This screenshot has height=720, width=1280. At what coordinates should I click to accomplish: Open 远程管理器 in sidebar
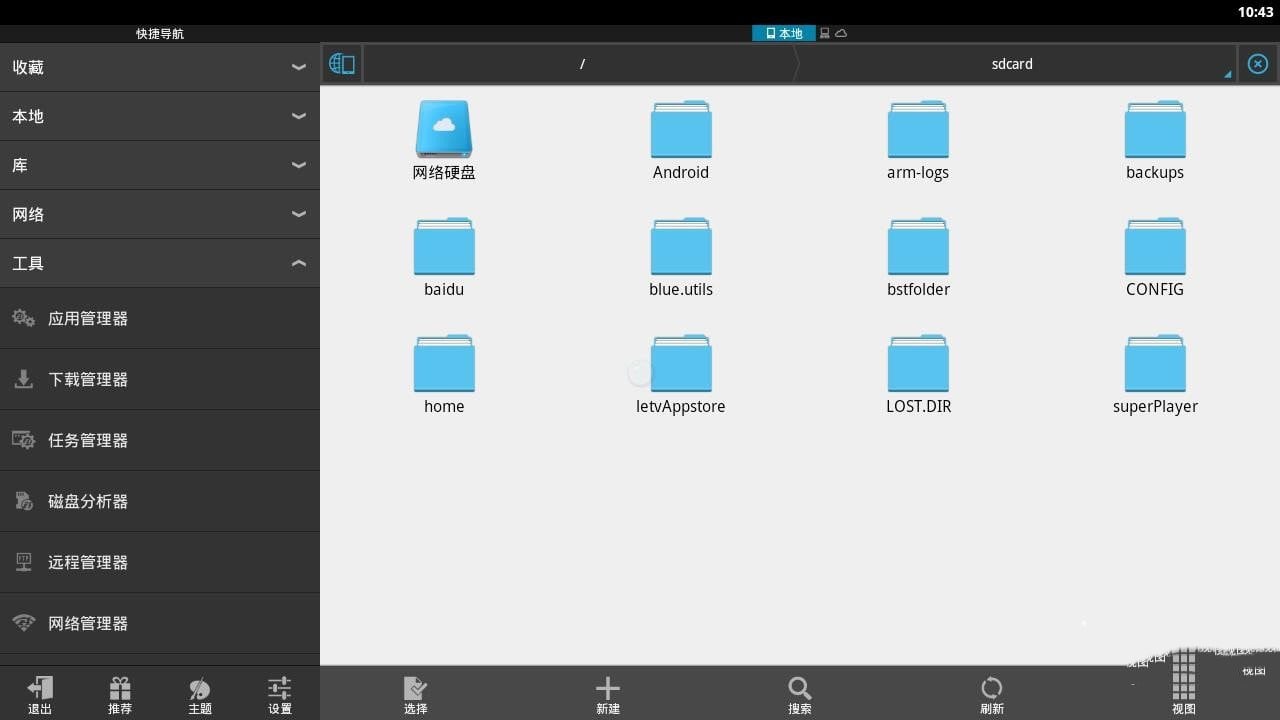(160, 562)
